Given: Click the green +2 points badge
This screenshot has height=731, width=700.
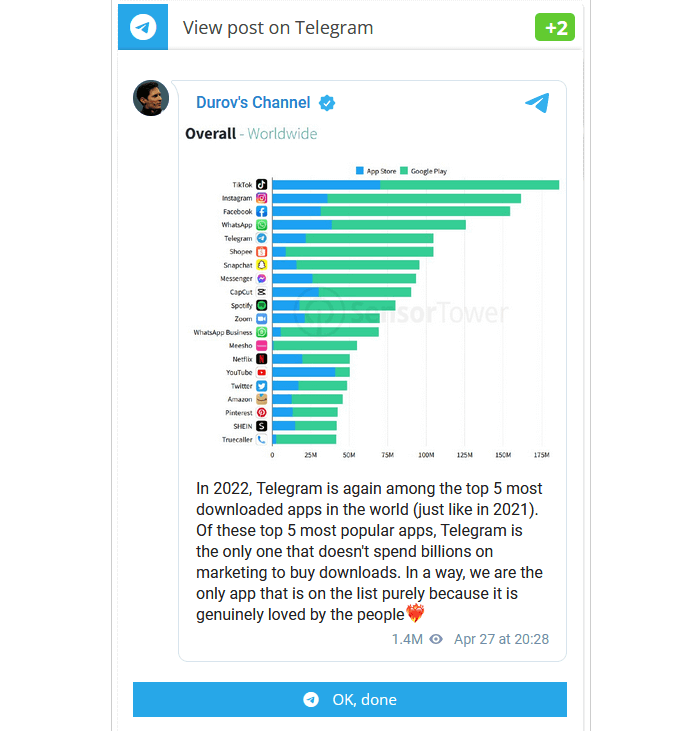Looking at the screenshot, I should [555, 28].
